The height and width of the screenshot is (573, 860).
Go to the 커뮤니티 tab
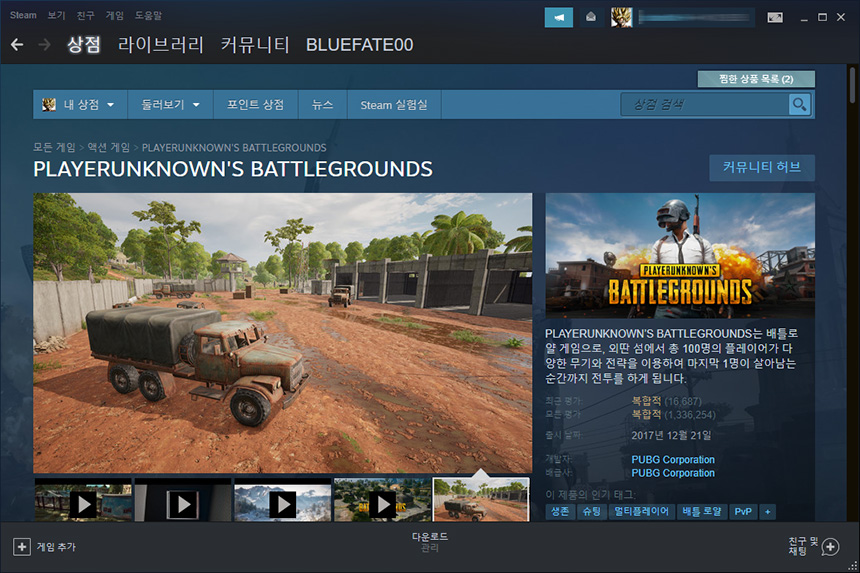click(x=255, y=44)
